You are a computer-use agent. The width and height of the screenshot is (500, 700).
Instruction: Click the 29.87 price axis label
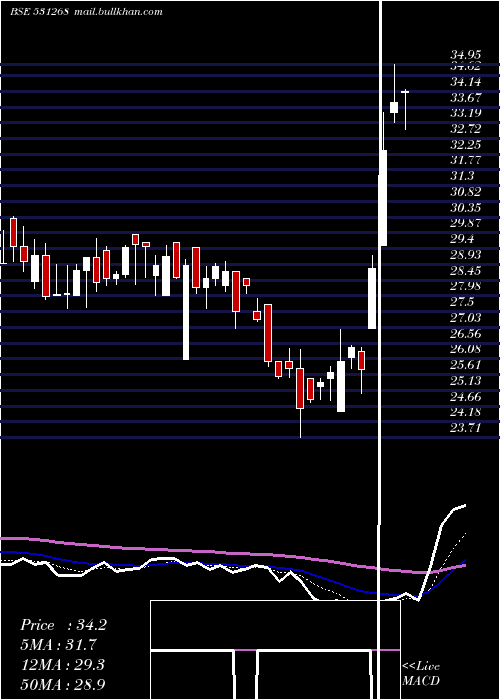point(466,223)
